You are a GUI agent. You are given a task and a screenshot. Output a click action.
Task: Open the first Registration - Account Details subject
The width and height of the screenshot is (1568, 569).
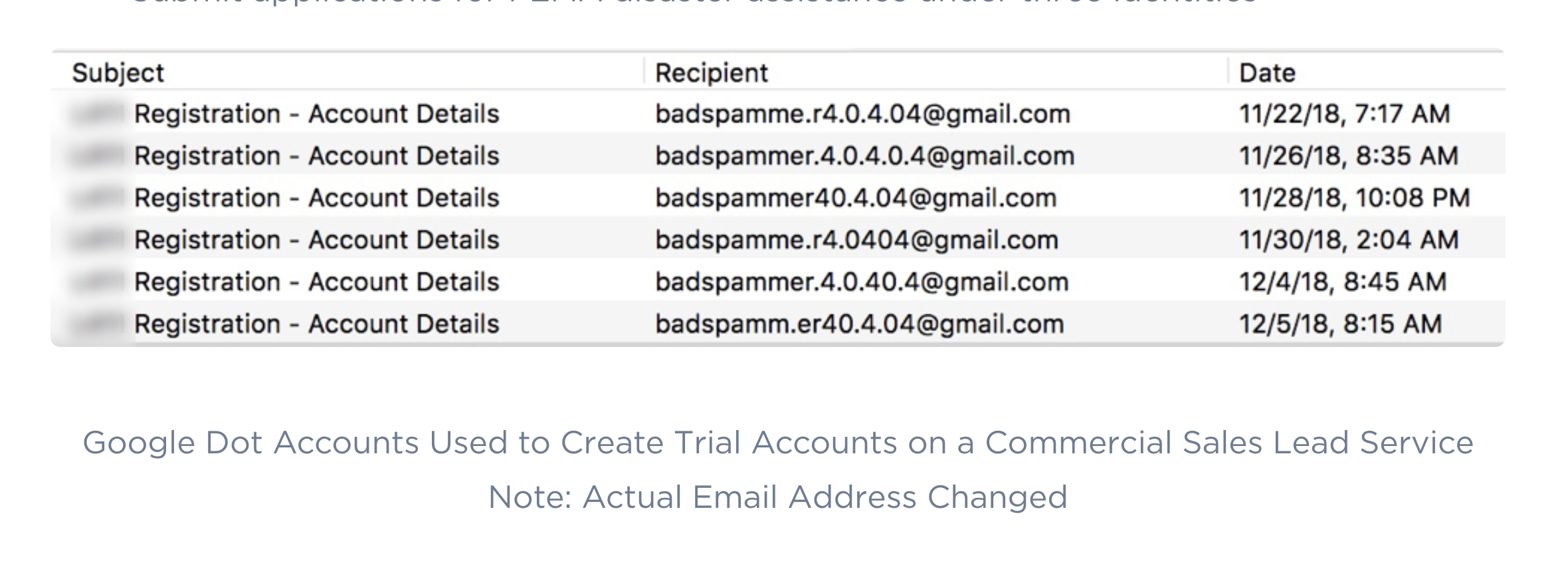coord(316,114)
